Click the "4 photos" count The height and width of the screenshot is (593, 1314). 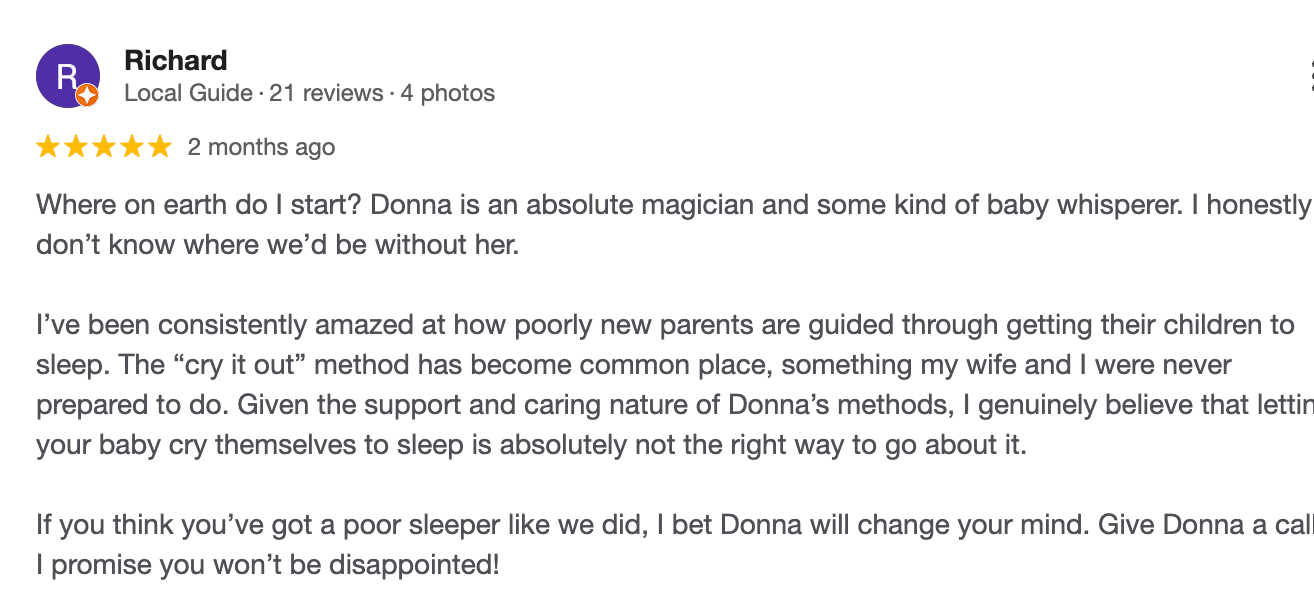(448, 94)
